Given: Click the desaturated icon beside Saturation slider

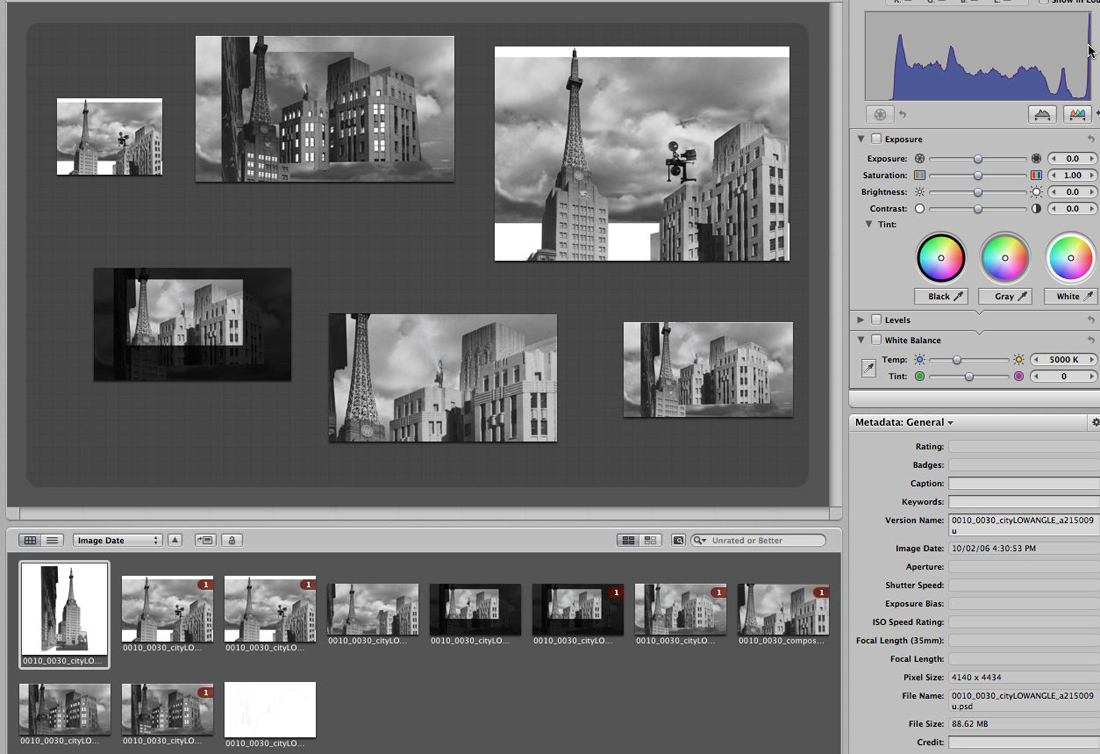Looking at the screenshot, I should click(920, 175).
